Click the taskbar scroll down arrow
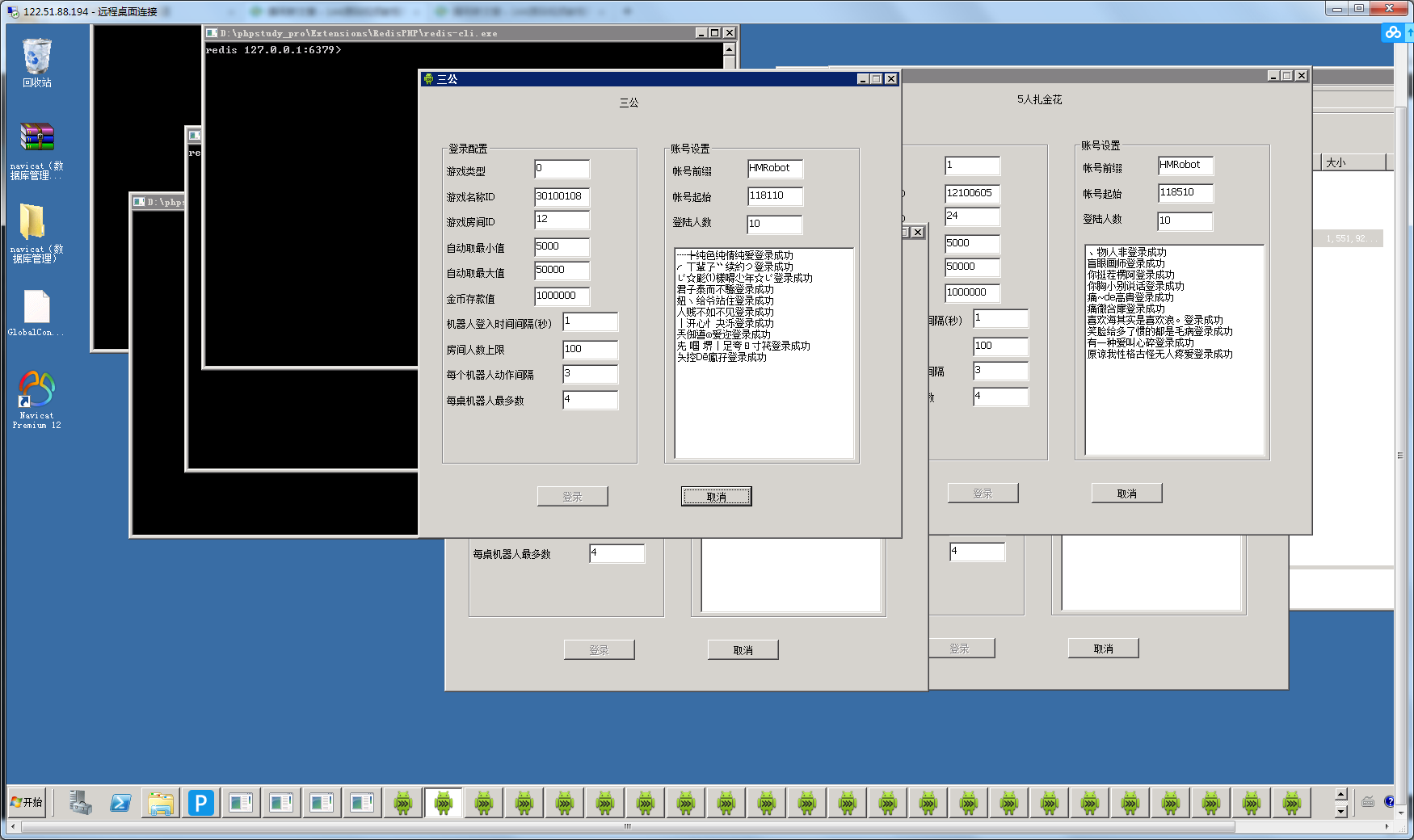This screenshot has width=1414, height=840. [1341, 811]
